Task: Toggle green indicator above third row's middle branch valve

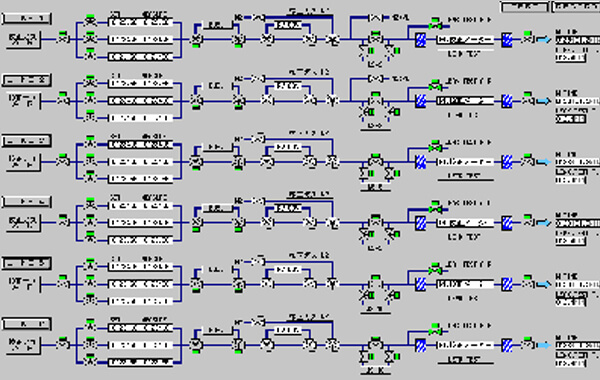Action: pyautogui.click(x=90, y=156)
